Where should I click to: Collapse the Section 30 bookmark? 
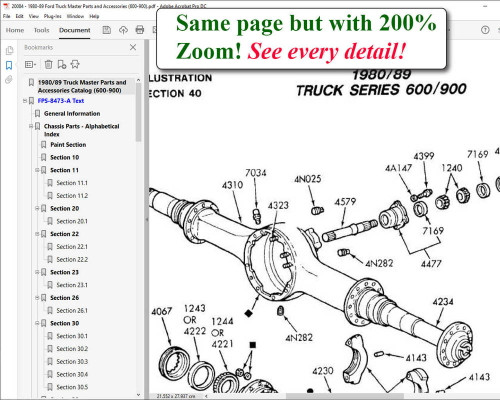(x=37, y=323)
